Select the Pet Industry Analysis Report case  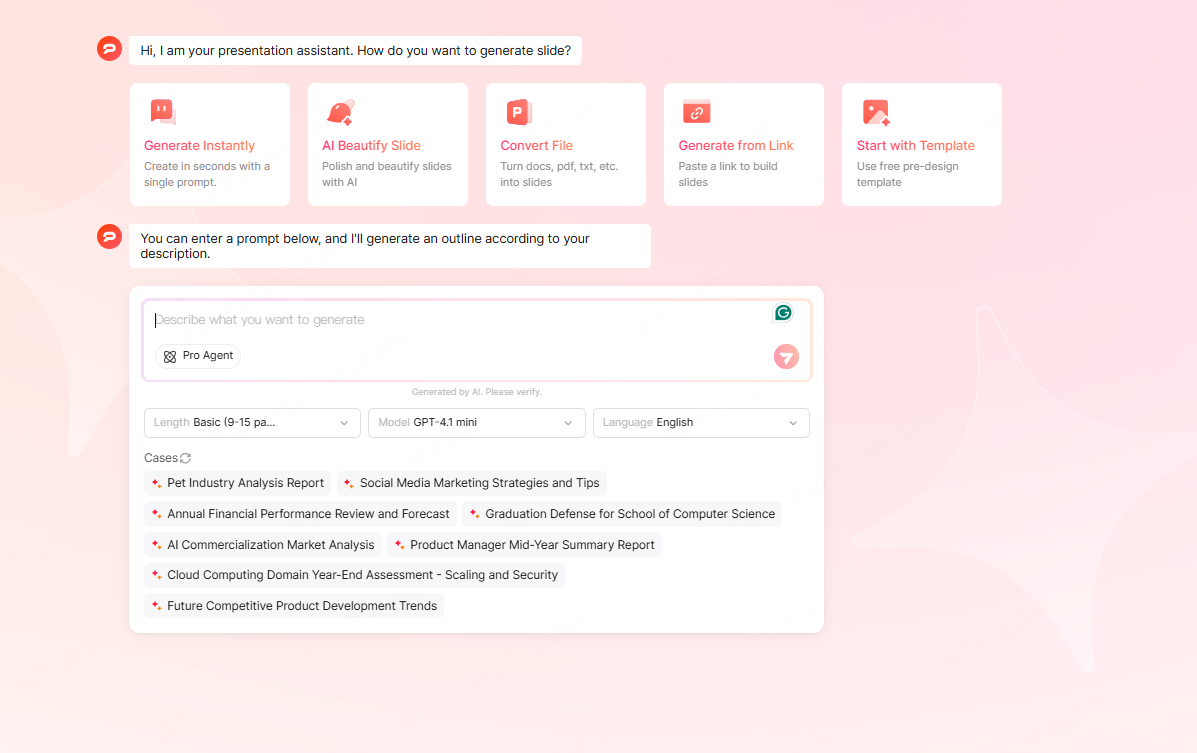click(x=237, y=483)
